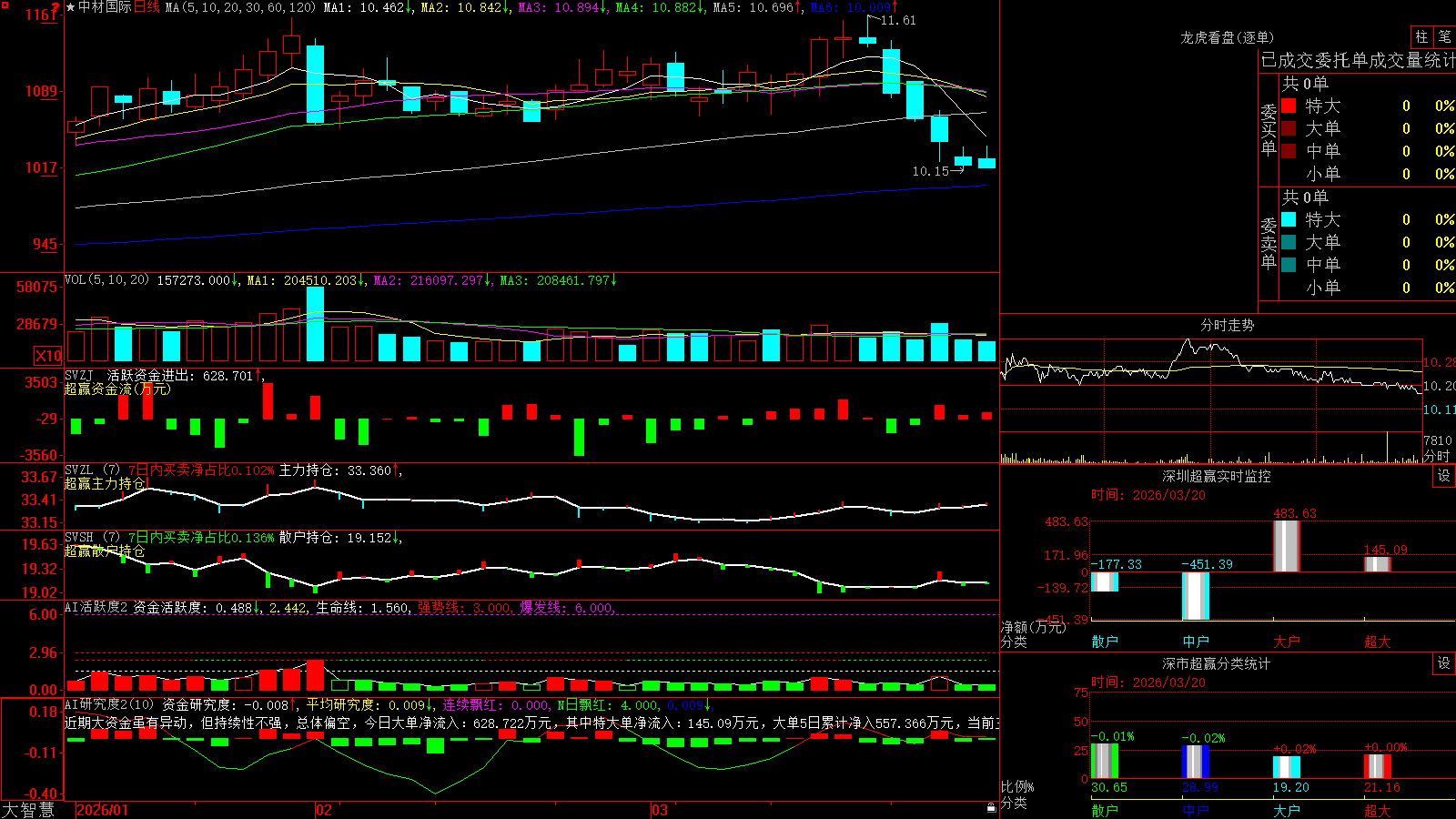Click the 龙虎看盘(逐单) panel title
Screen dimensions: 1456x819
click(x=1227, y=37)
